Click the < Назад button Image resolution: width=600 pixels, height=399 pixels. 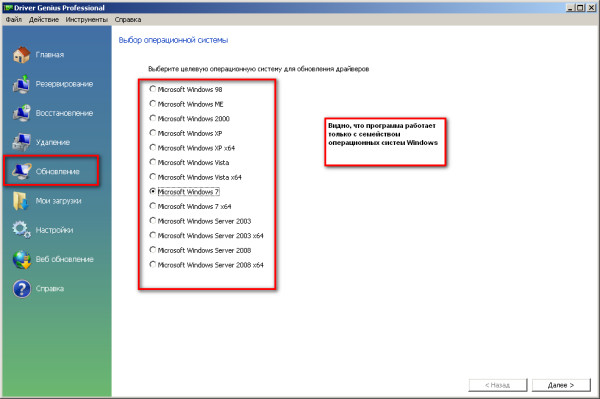[497, 385]
